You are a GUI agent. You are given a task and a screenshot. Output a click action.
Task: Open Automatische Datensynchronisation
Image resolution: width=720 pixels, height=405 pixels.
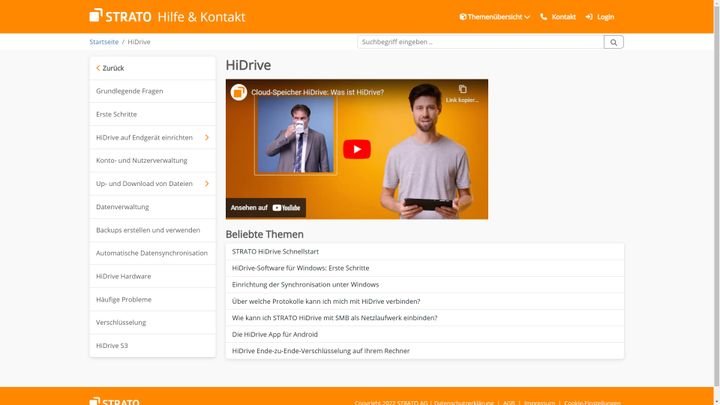[152, 253]
